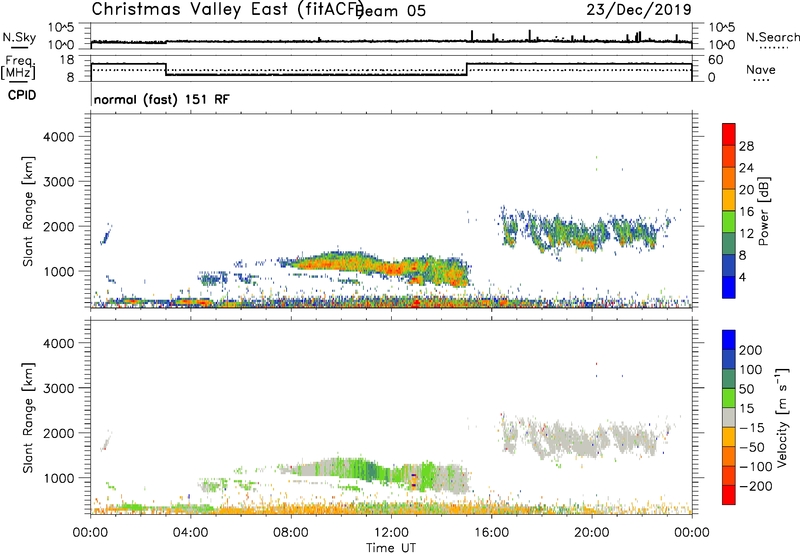The width and height of the screenshot is (800, 554).
Task: Click the velocity panel 'Slant Range [km]' label
Action: (28, 417)
